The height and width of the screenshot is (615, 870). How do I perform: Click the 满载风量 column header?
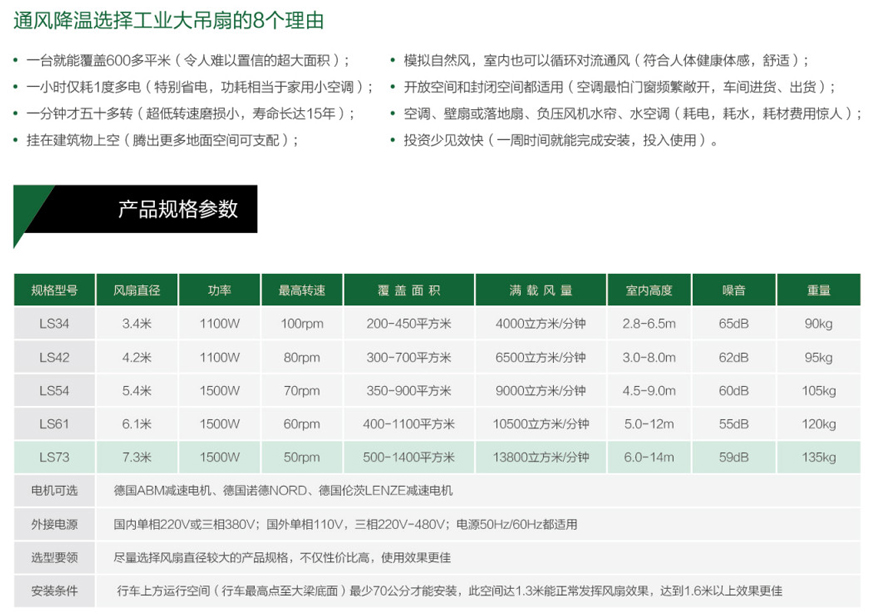[541, 290]
